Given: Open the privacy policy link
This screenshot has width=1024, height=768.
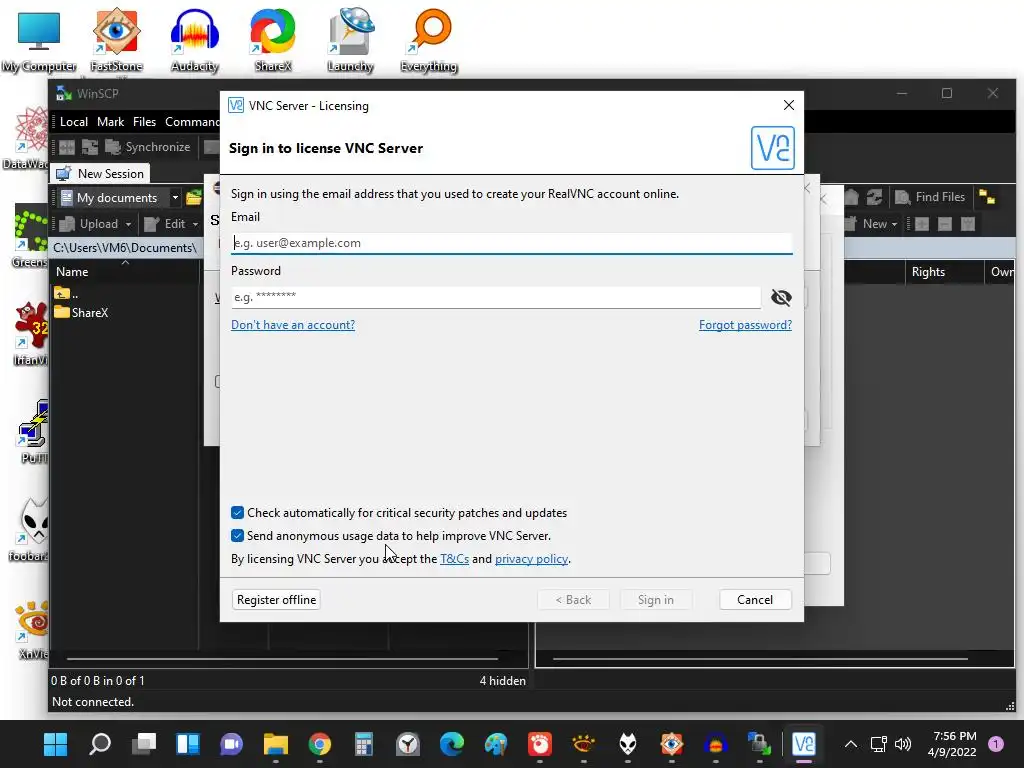Looking at the screenshot, I should click(x=531, y=559).
